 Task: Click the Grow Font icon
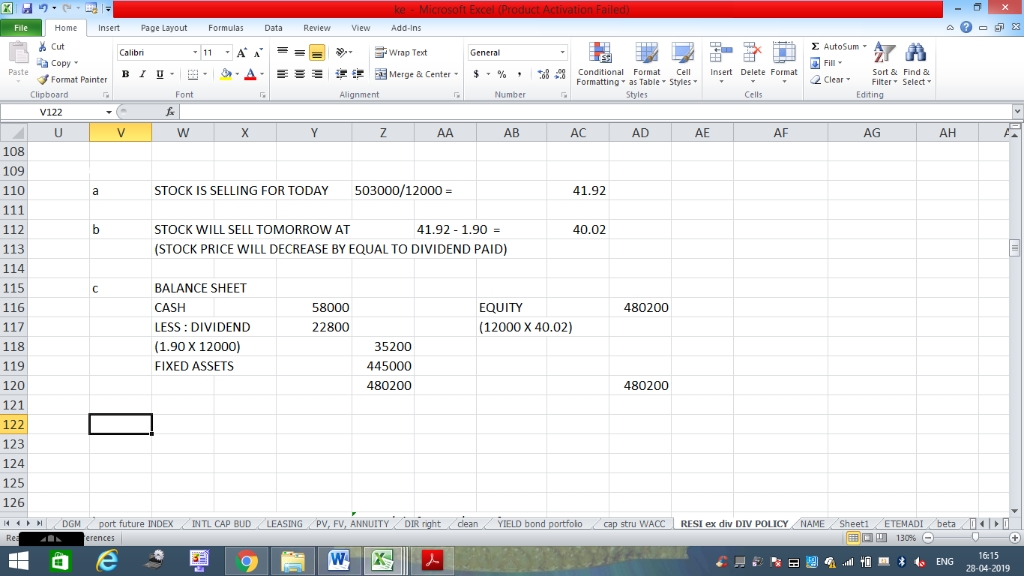[x=243, y=52]
